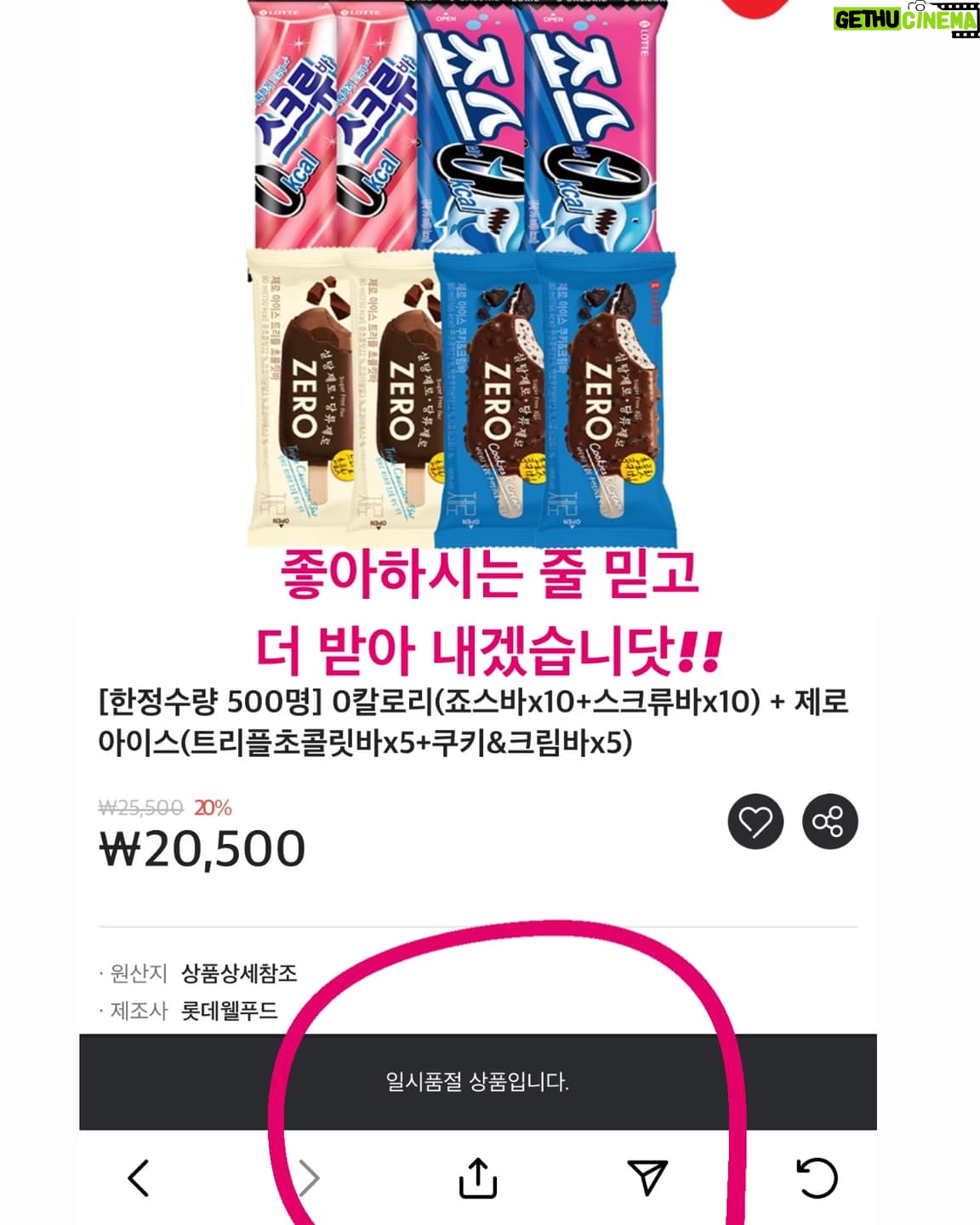The image size is (980, 1225).
Task: Go forward with the right chevron
Action: click(309, 1178)
